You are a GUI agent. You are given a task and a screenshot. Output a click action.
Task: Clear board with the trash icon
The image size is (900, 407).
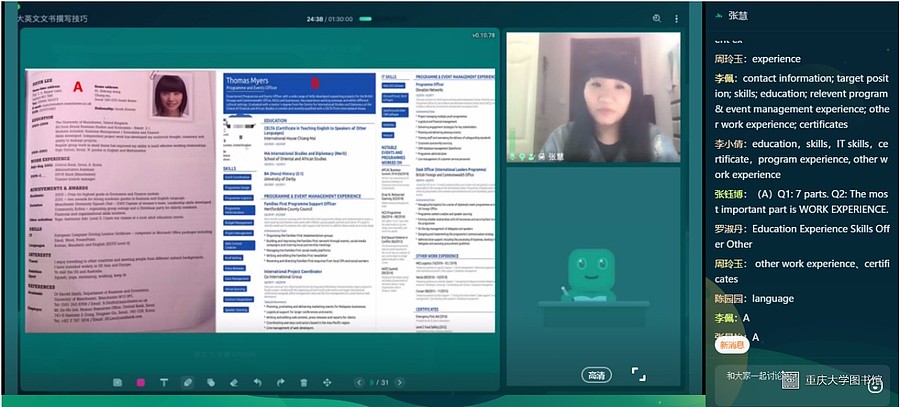pos(304,382)
